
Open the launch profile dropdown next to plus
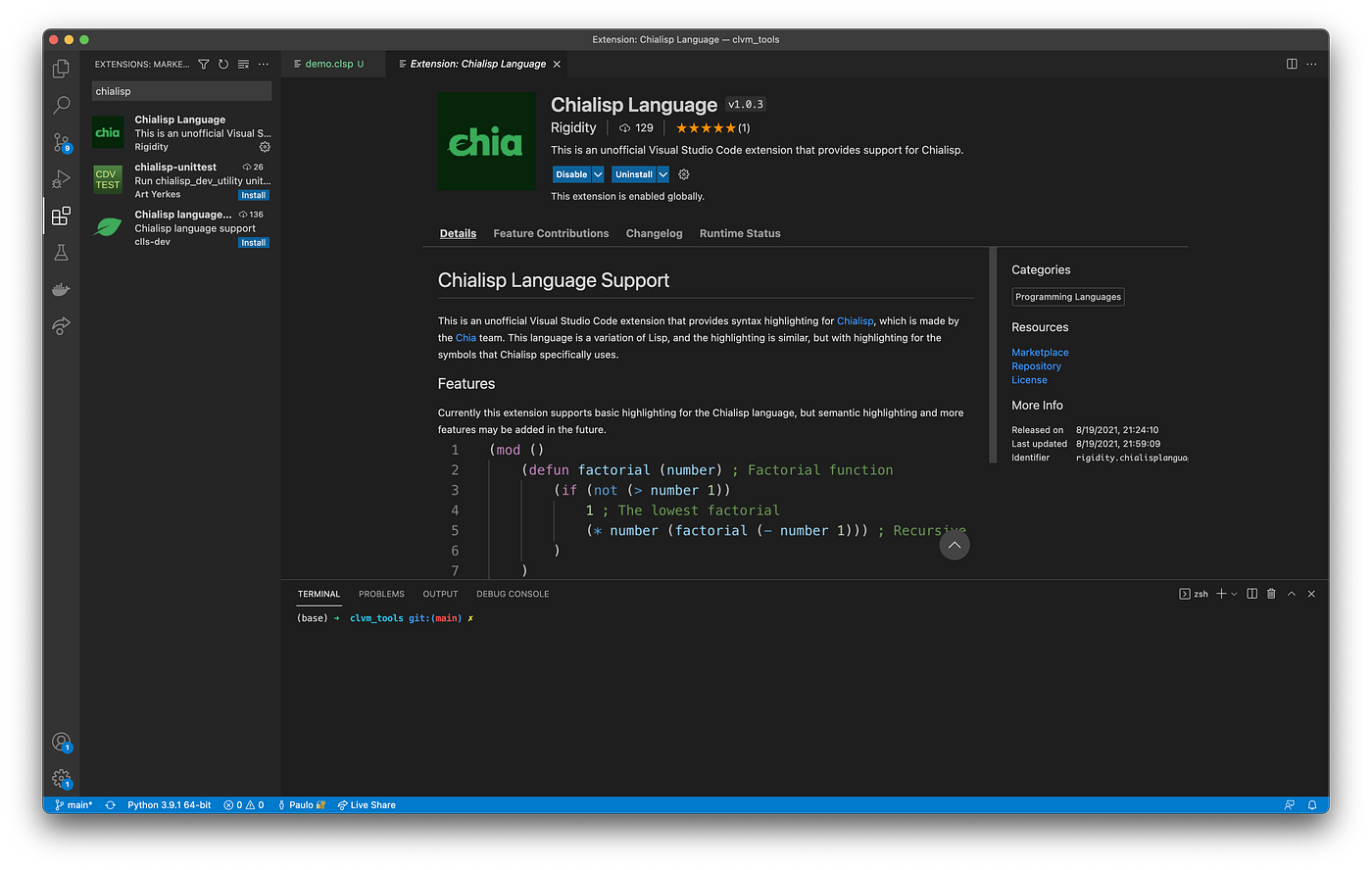click(1234, 594)
